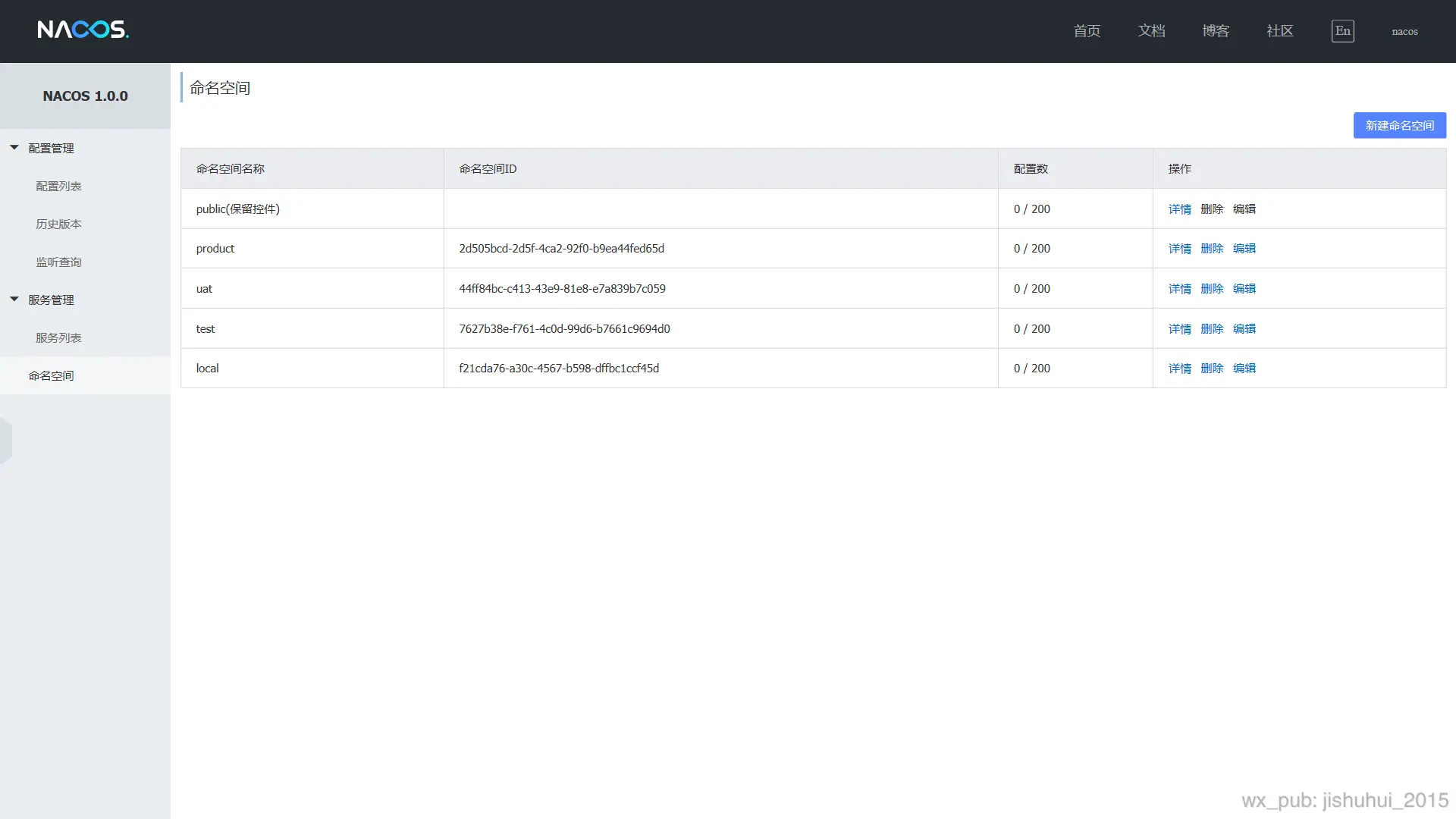Collapse the 配置管理 menu arrow
Screen dimensions: 1456x819
14,148
